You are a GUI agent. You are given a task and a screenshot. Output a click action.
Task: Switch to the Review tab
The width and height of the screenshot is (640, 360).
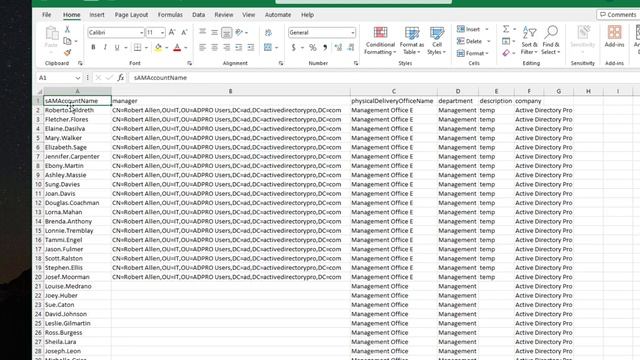(224, 15)
